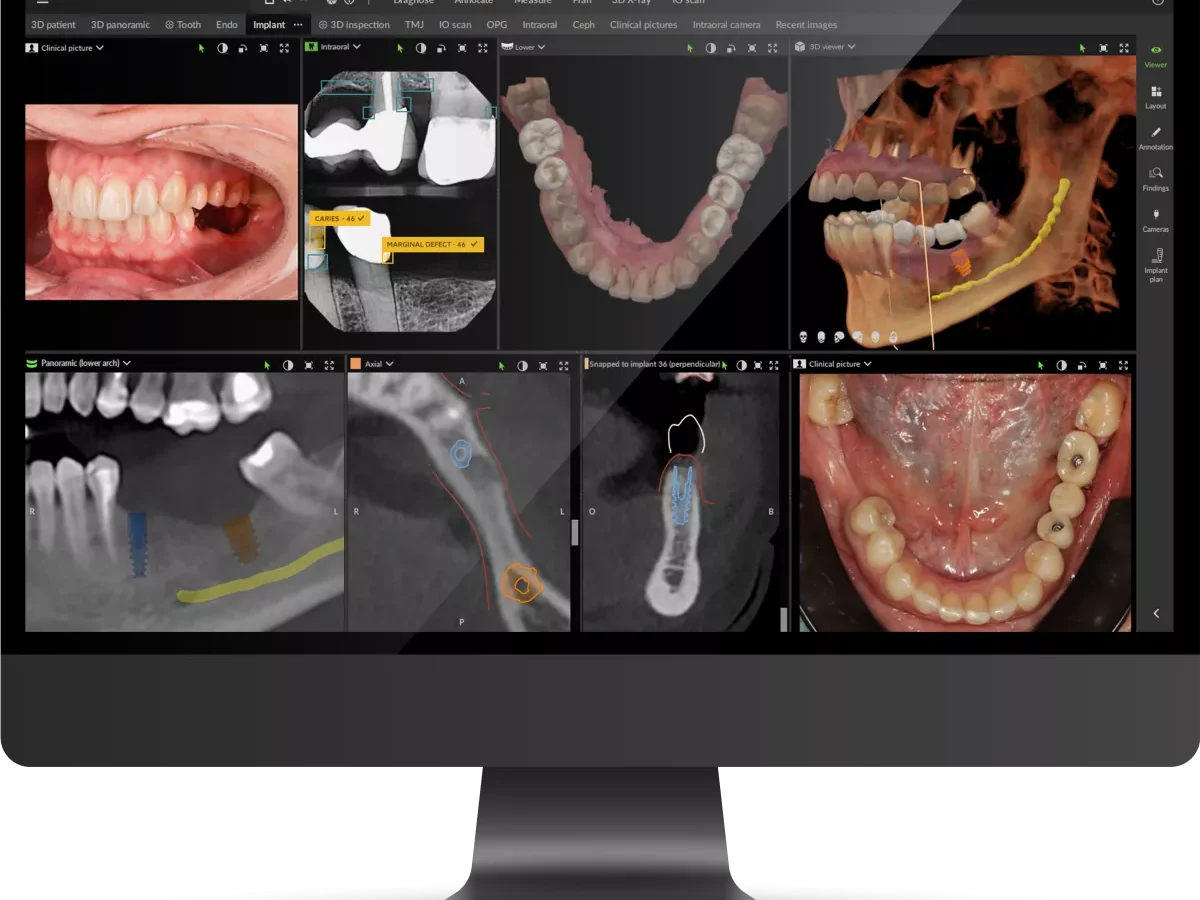Viewport: 1200px width, 900px height.
Task: Switch to the TMJ tab
Action: [x=414, y=25]
